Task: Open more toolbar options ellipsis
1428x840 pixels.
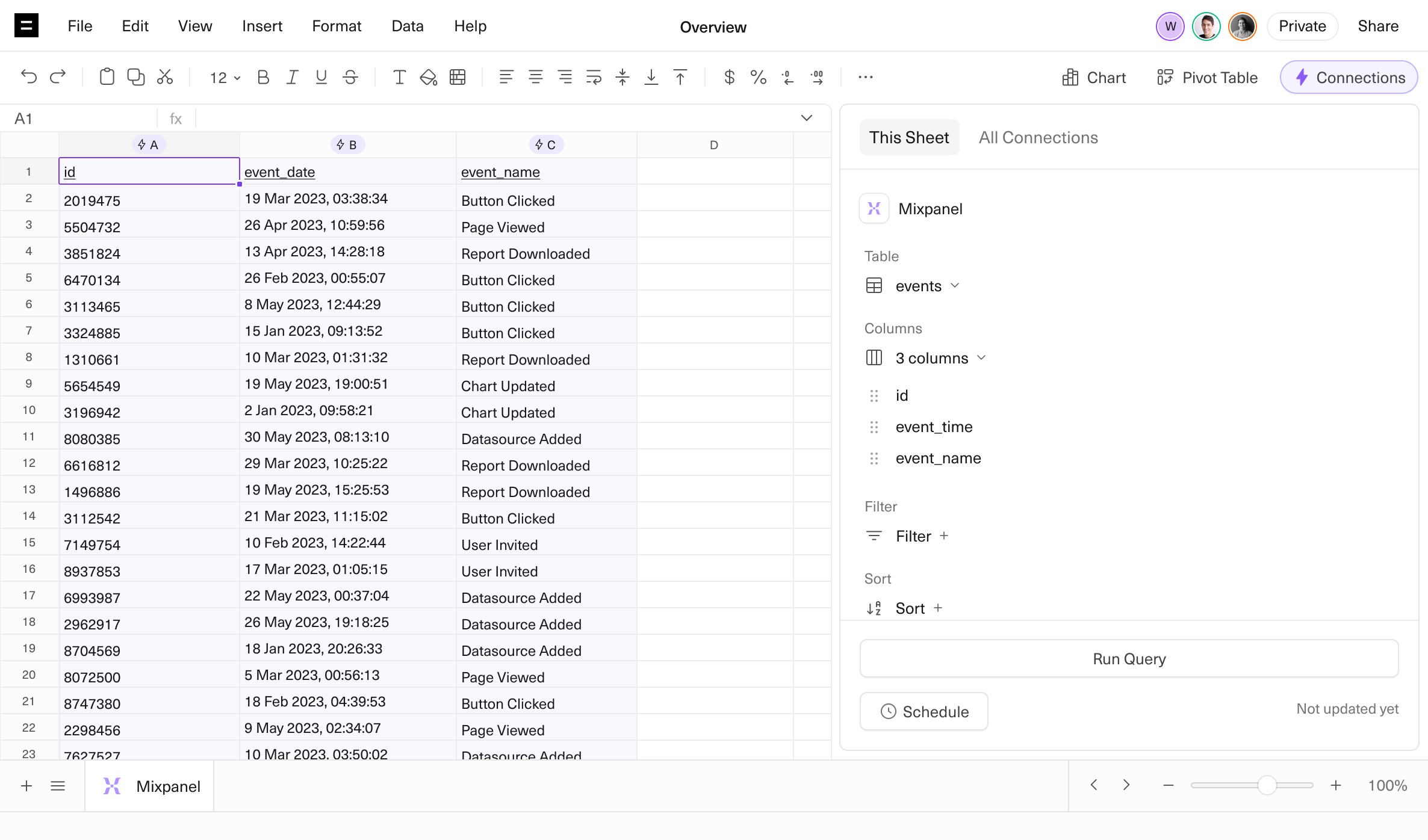Action: click(865, 77)
